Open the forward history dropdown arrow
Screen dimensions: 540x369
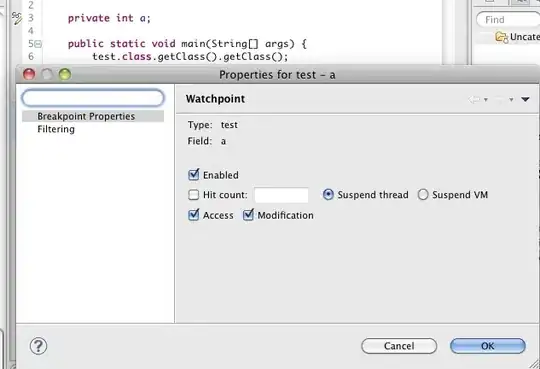tap(511, 100)
